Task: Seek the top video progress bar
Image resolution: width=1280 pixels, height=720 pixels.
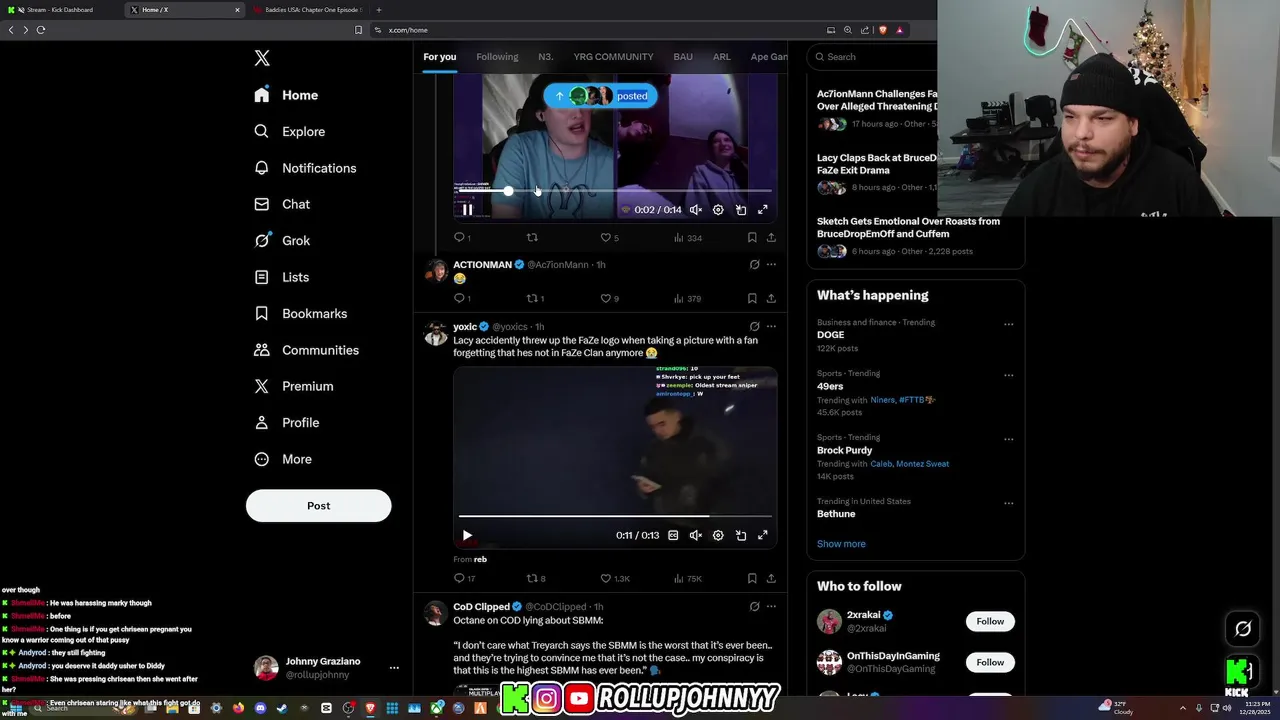Action: [x=615, y=191]
